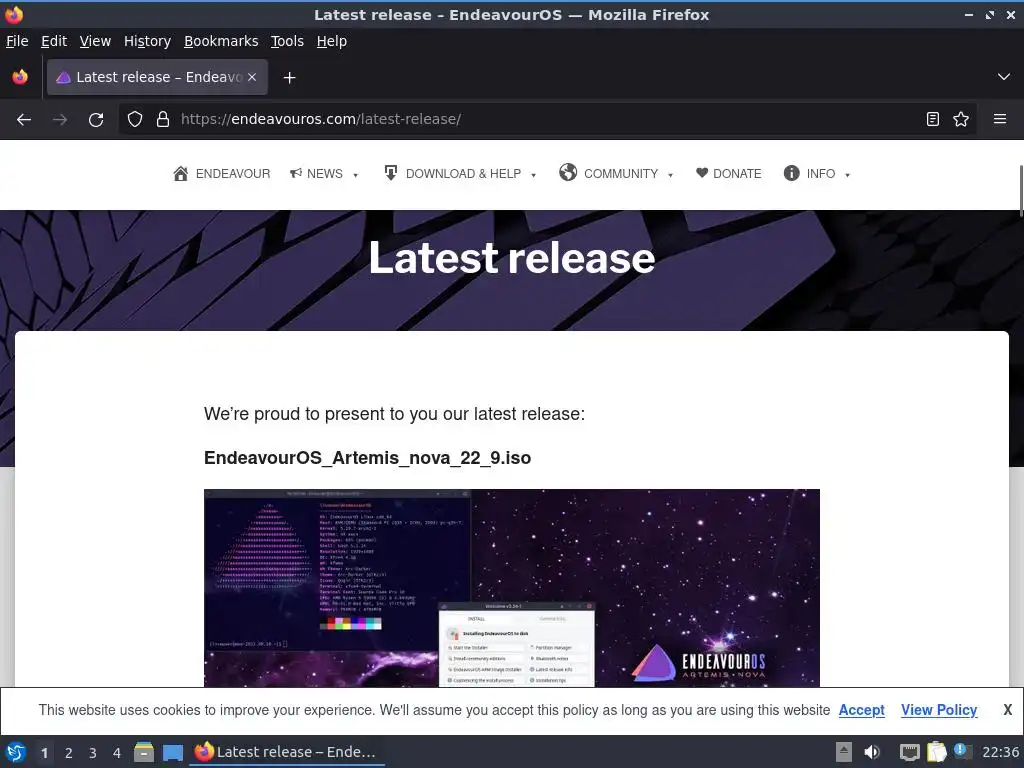The height and width of the screenshot is (768, 1024).
Task: Switch to virtual desktop 4
Action: coord(117,753)
